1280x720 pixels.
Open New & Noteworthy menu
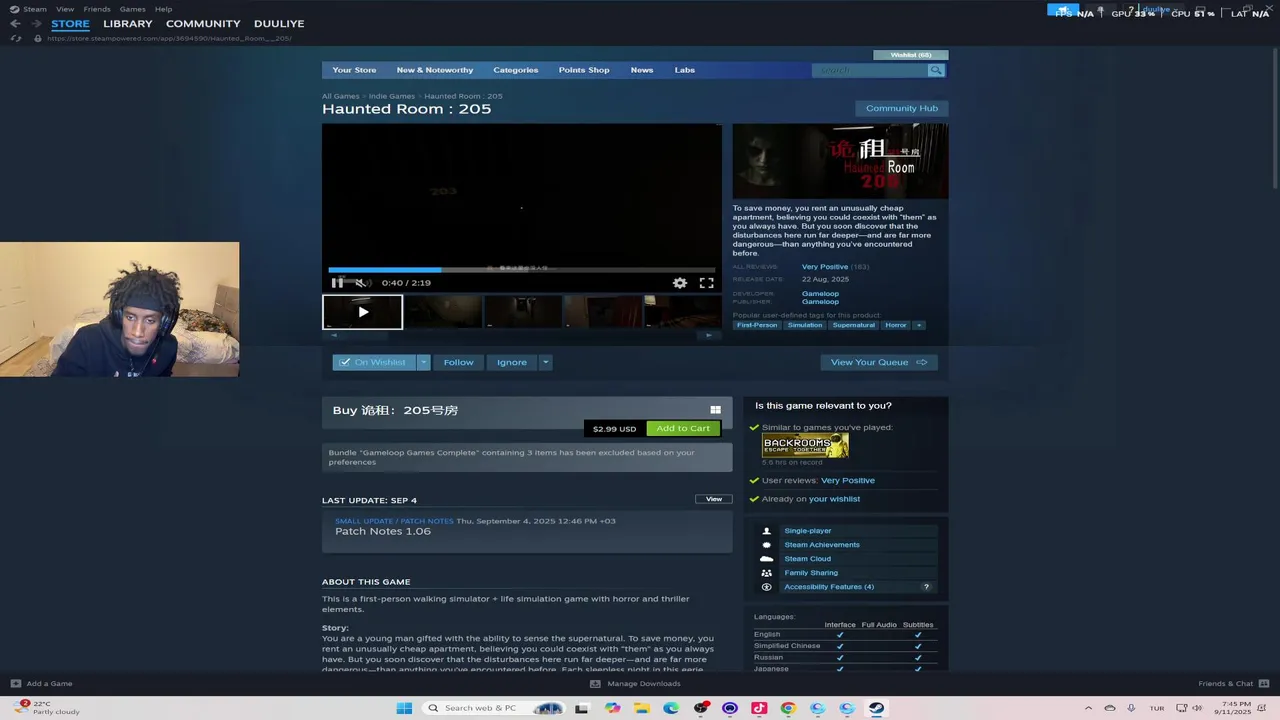point(435,70)
